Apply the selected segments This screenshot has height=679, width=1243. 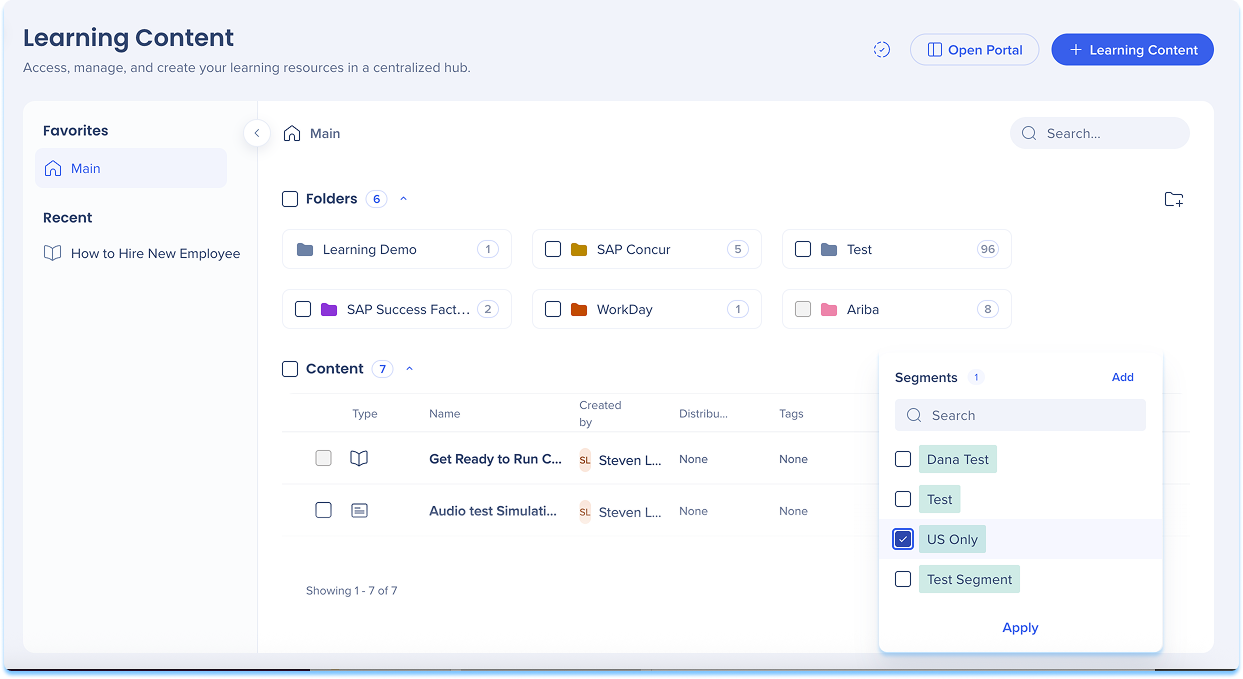1020,628
